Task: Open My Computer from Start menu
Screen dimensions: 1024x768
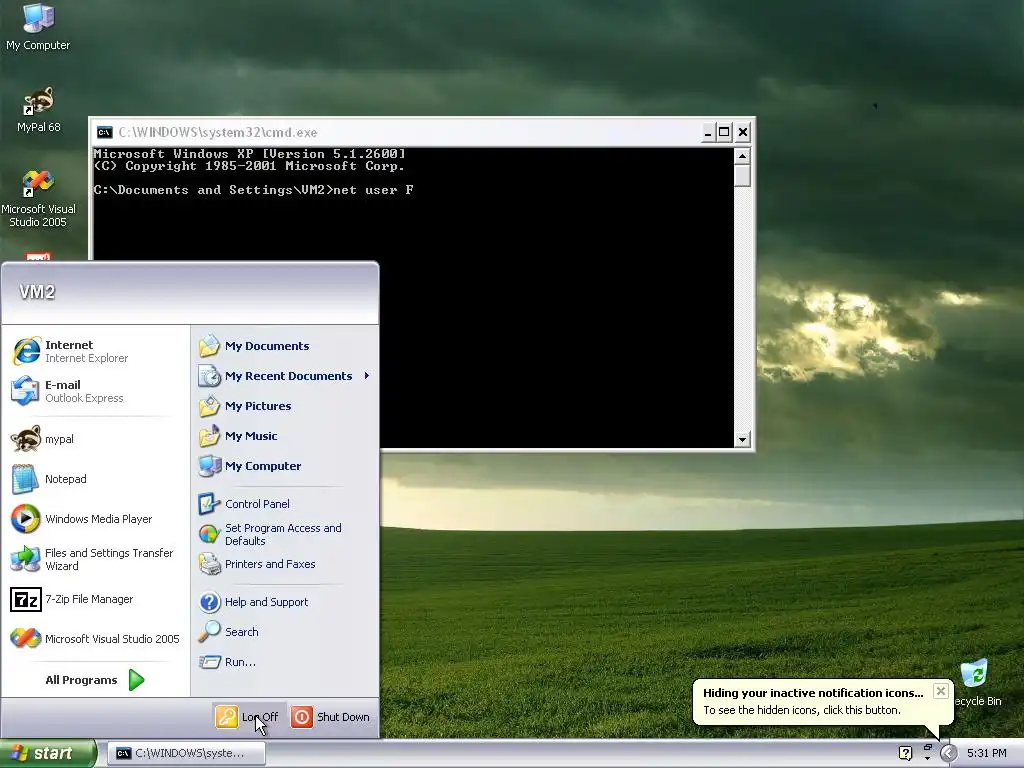Action: pos(285,466)
